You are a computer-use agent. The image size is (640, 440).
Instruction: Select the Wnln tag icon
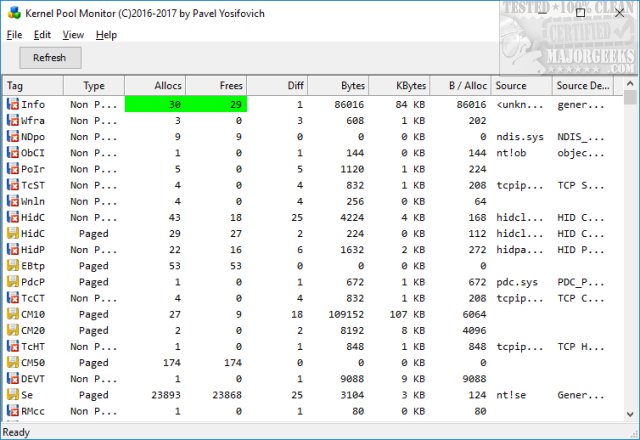click(13, 201)
